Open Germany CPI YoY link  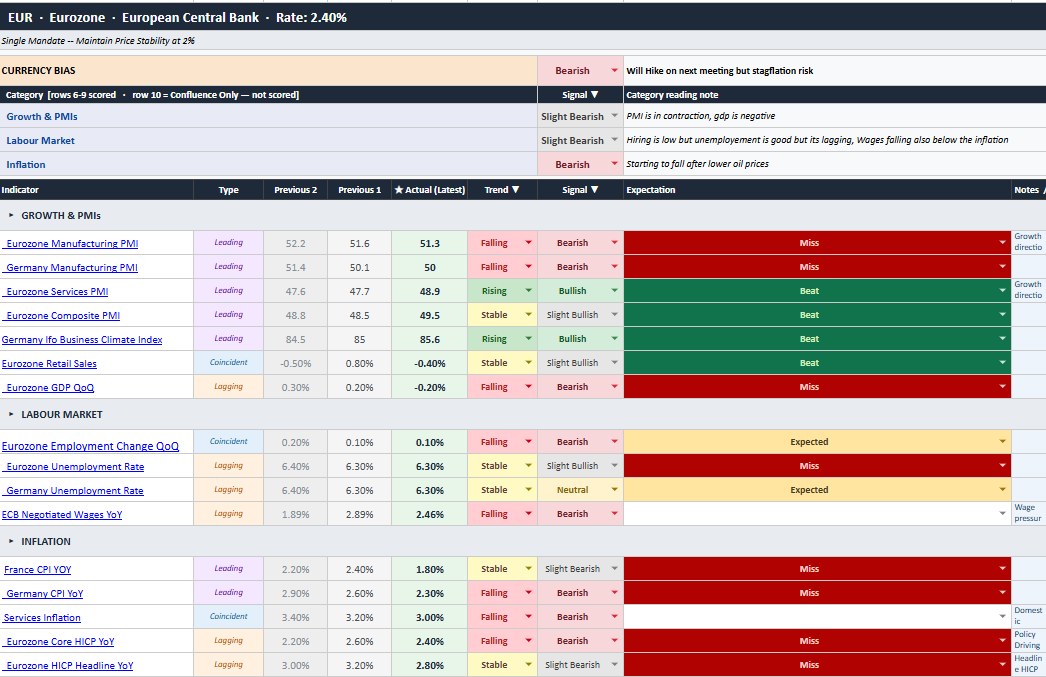pyautogui.click(x=45, y=594)
